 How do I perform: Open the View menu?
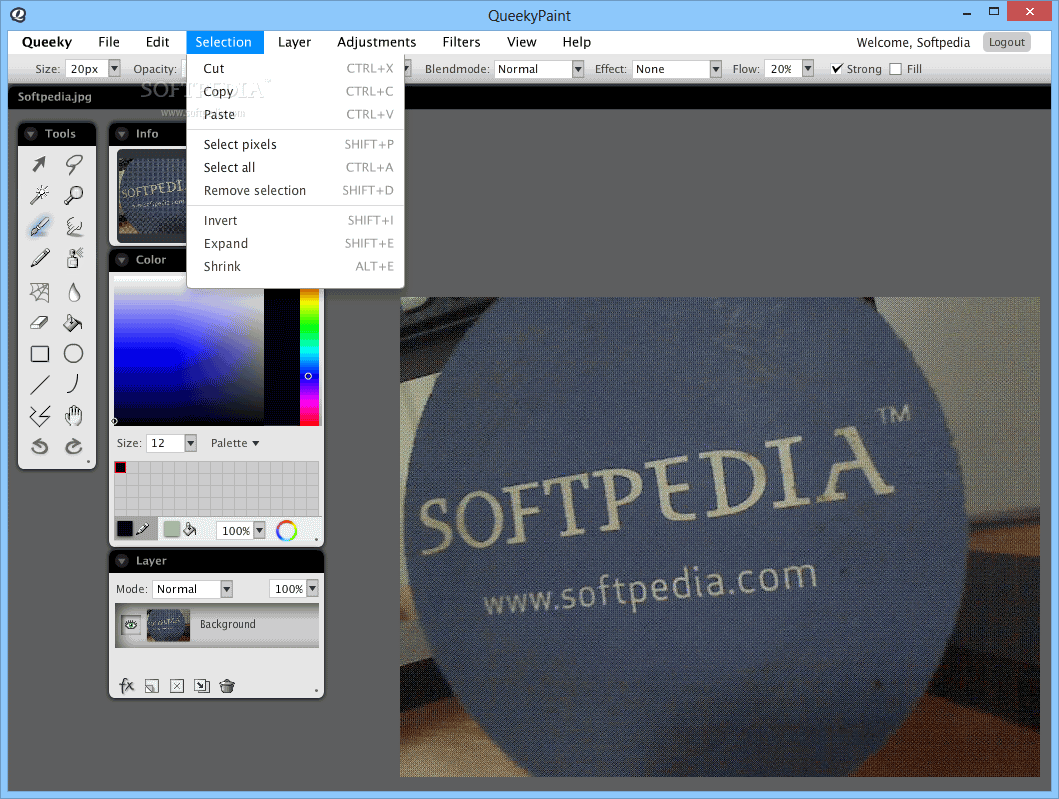[x=521, y=42]
